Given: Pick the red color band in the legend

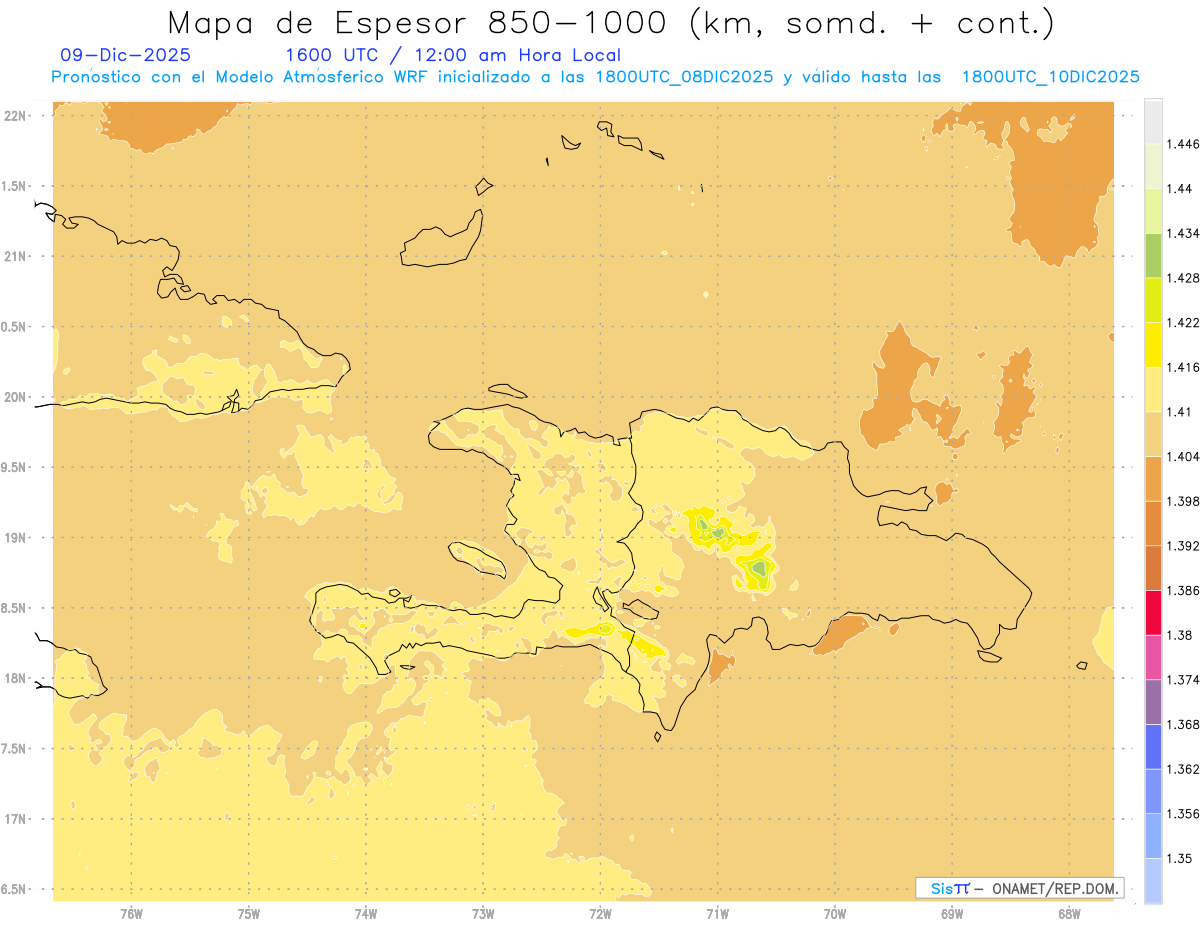Looking at the screenshot, I should pyautogui.click(x=1153, y=613).
